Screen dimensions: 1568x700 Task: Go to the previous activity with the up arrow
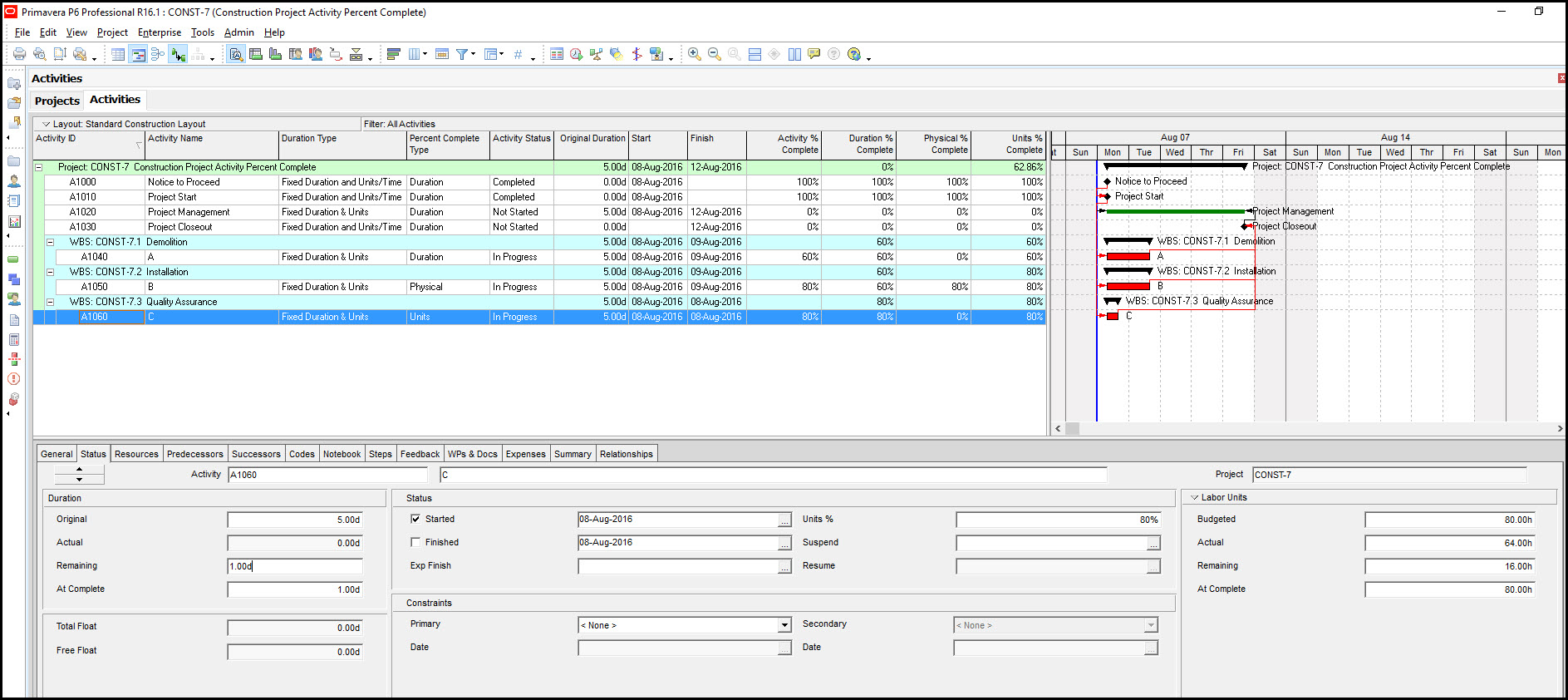[80, 470]
